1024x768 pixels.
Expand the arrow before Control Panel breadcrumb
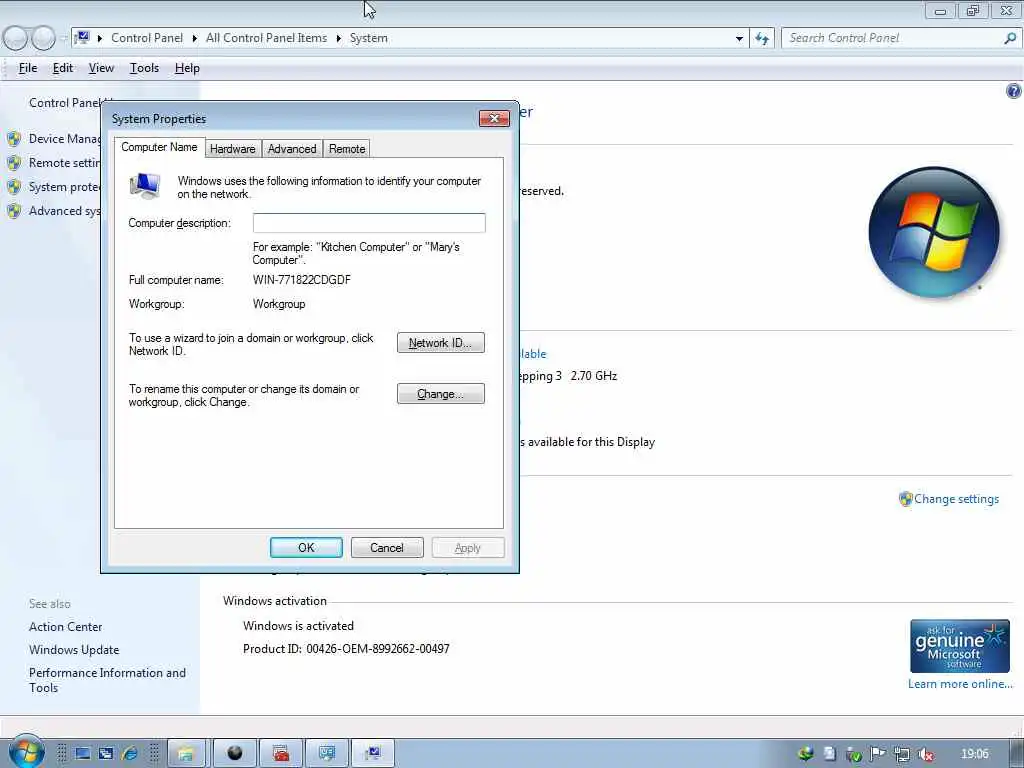pyautogui.click(x=100, y=39)
